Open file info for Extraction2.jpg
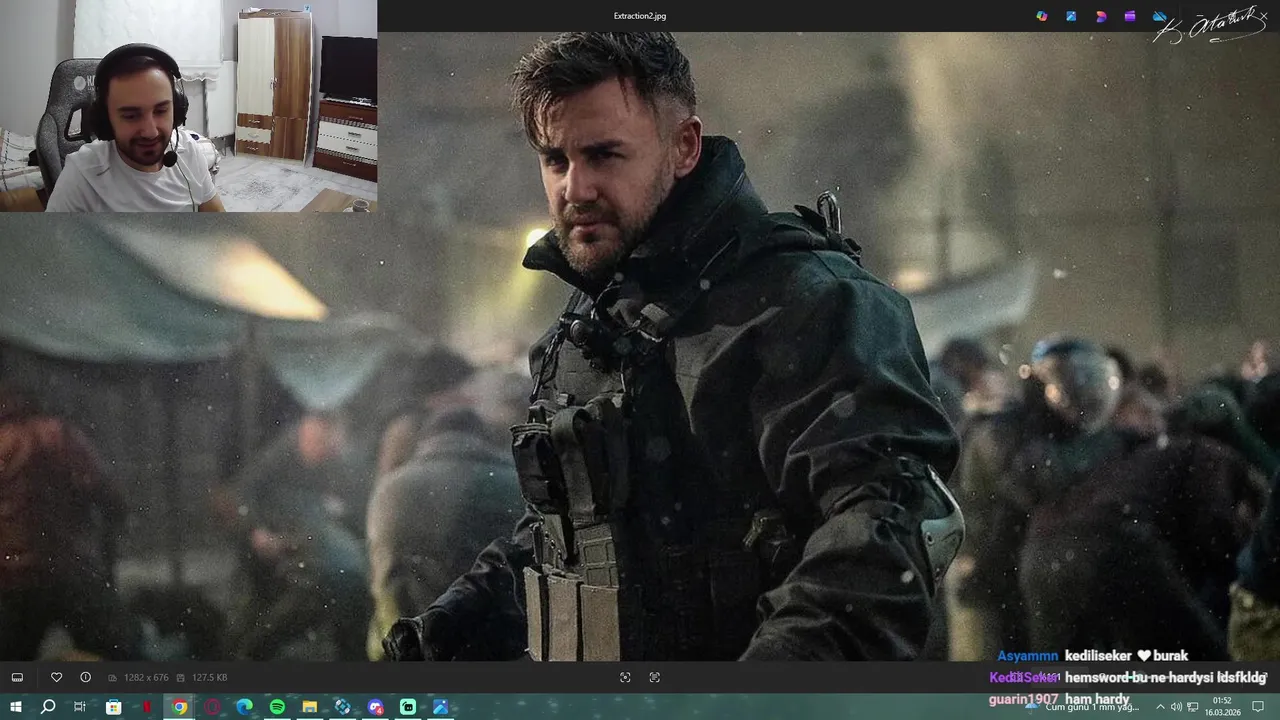This screenshot has width=1280, height=720. [85, 677]
